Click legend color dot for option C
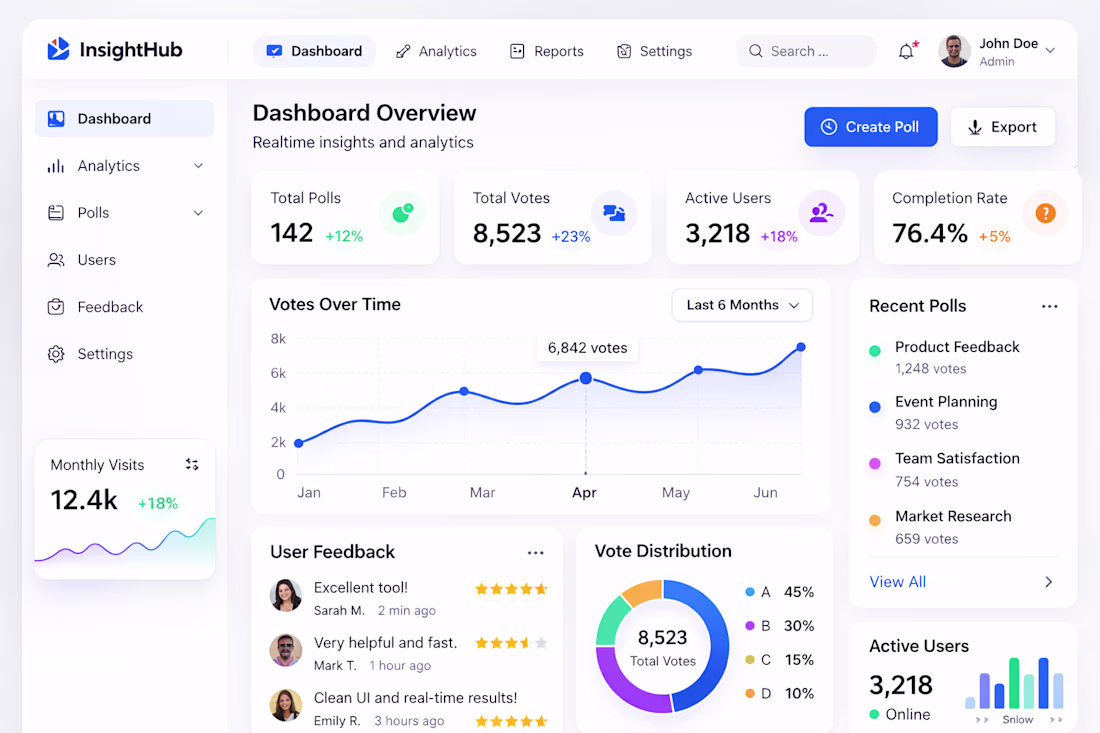Viewport: 1100px width, 733px height. click(x=750, y=659)
